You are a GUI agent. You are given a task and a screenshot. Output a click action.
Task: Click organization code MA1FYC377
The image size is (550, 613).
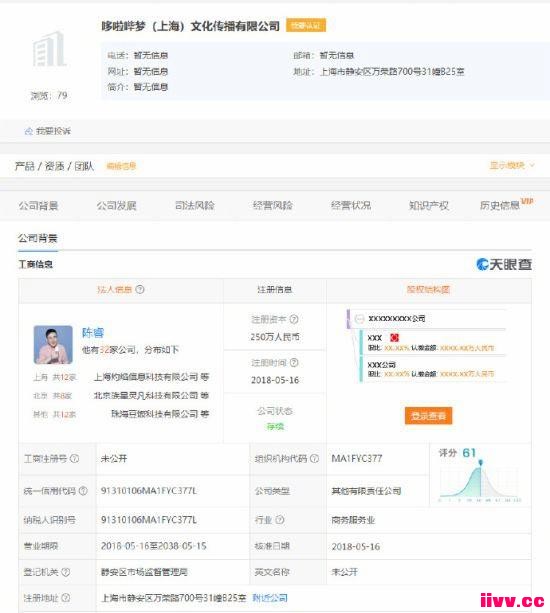pos(357,458)
